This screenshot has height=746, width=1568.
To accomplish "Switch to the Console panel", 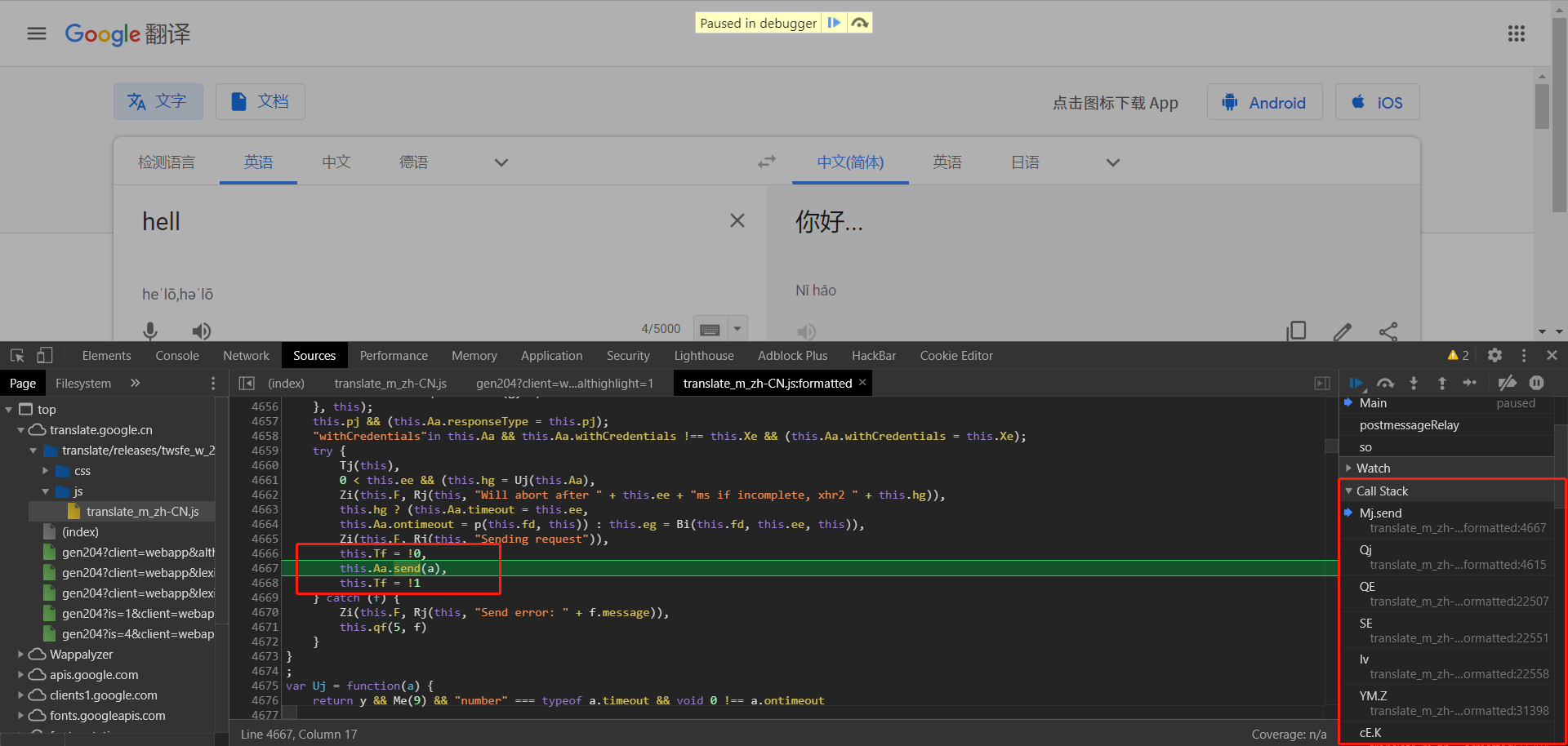I will (x=177, y=356).
